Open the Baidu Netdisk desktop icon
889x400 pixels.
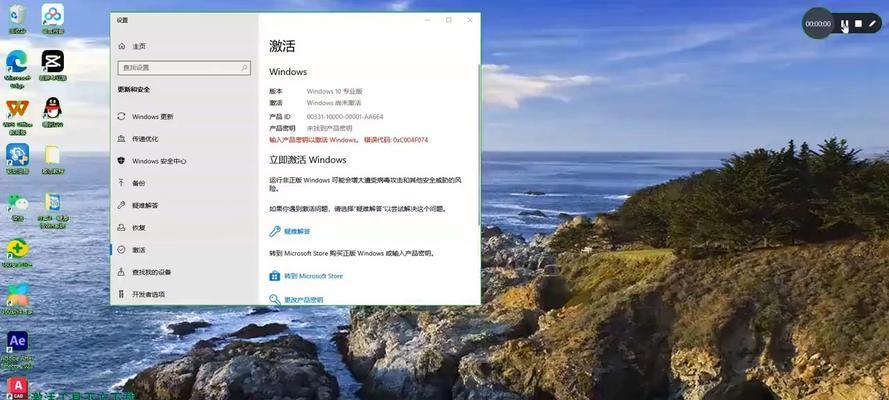[53, 19]
